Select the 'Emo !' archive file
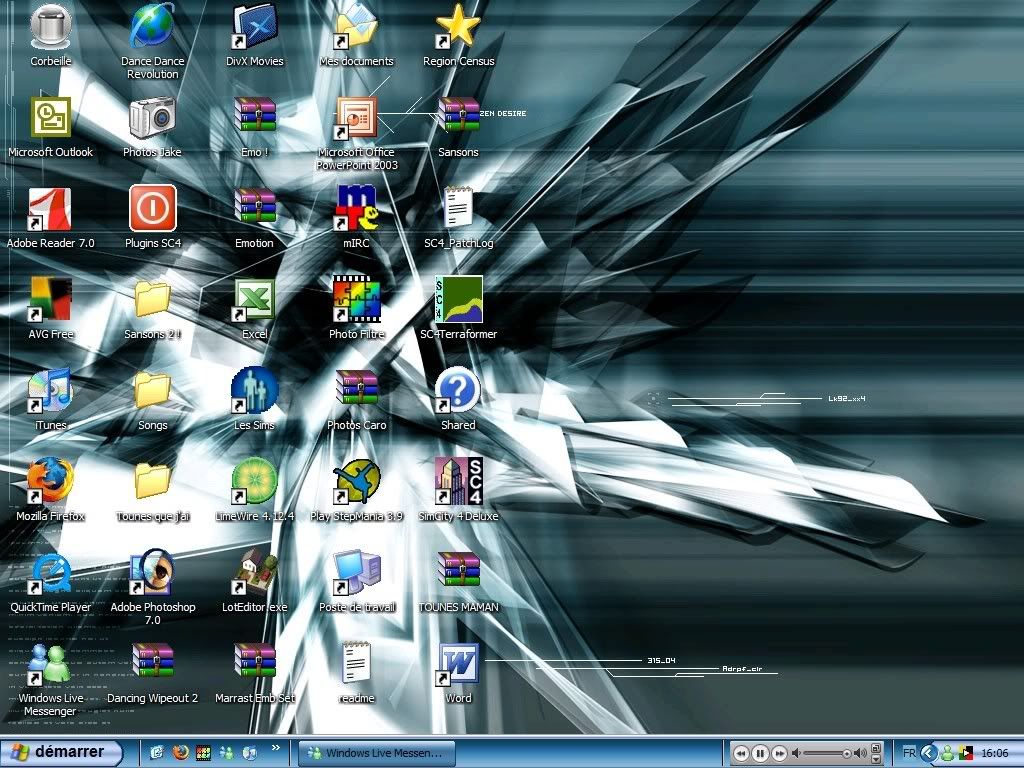The width and height of the screenshot is (1024, 768). (x=255, y=127)
